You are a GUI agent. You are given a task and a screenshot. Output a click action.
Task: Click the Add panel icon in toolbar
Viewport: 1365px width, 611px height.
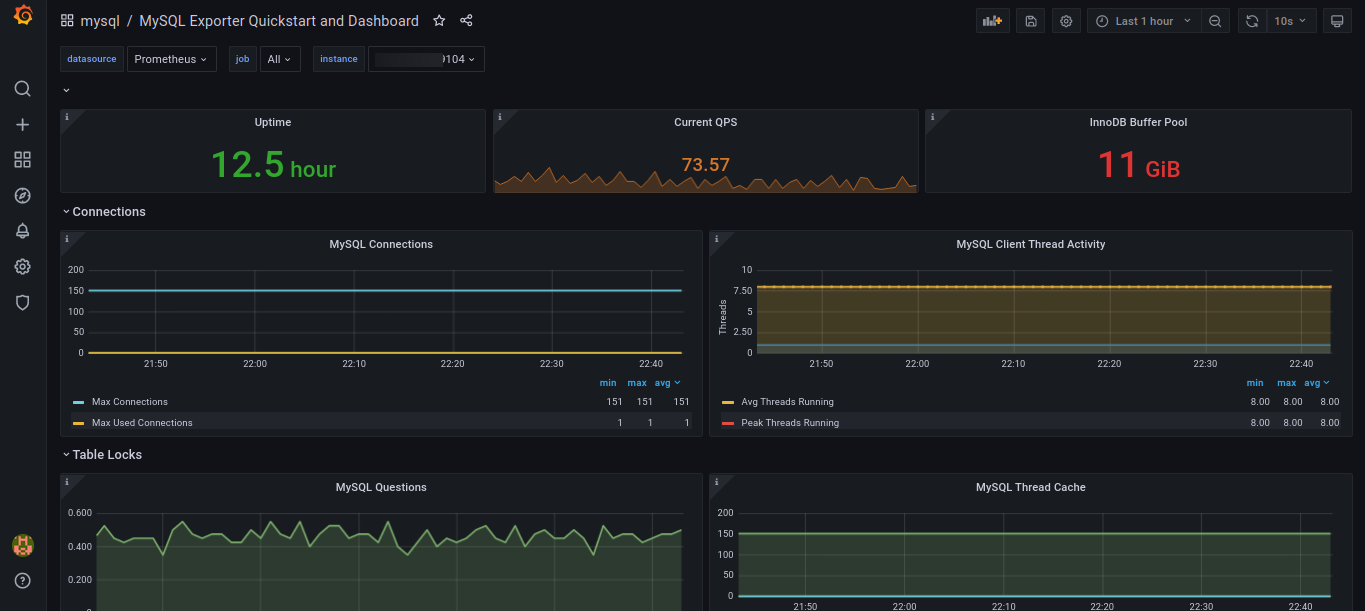click(992, 20)
